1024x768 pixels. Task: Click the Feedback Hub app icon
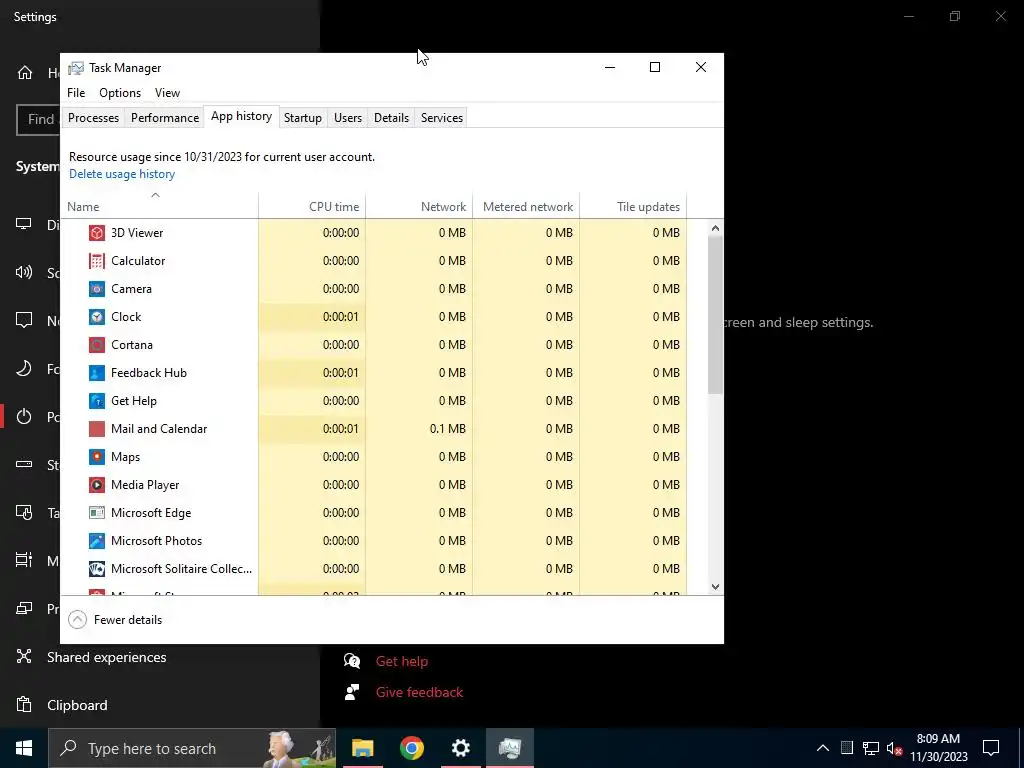click(97, 373)
